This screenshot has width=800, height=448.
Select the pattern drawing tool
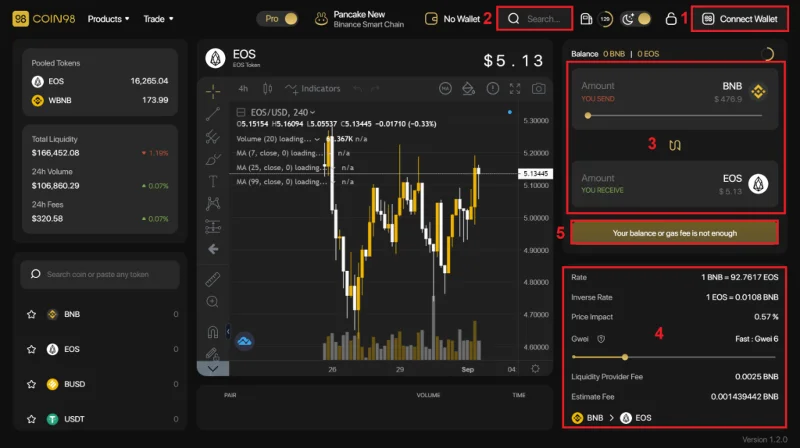pos(213,204)
